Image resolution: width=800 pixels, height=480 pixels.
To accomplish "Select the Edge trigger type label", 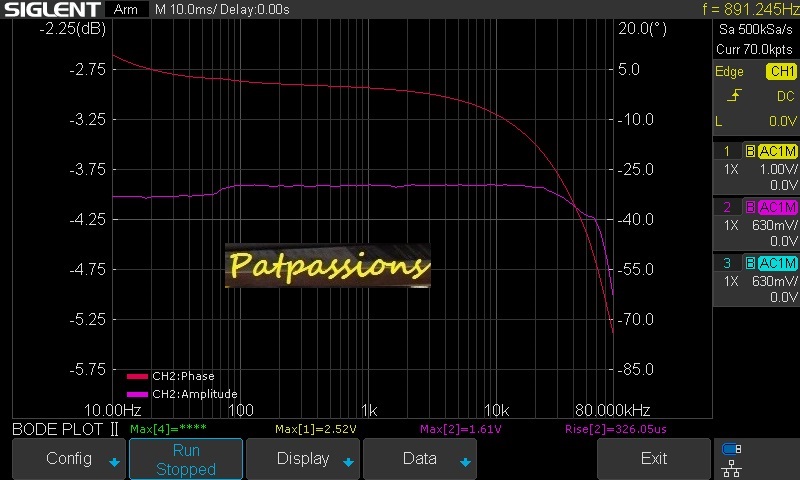I will (729, 72).
